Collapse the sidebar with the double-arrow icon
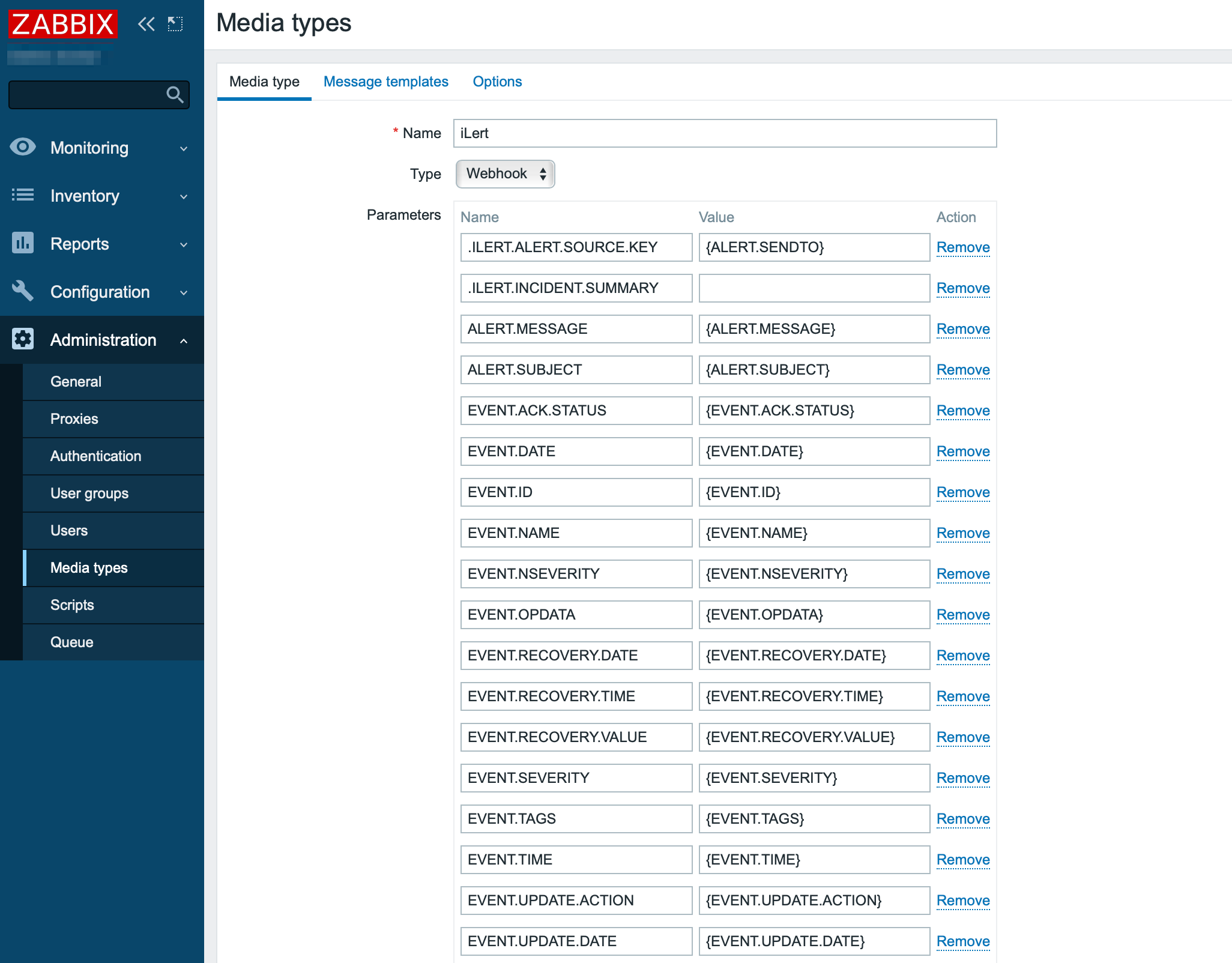The image size is (1232, 963). [x=146, y=24]
